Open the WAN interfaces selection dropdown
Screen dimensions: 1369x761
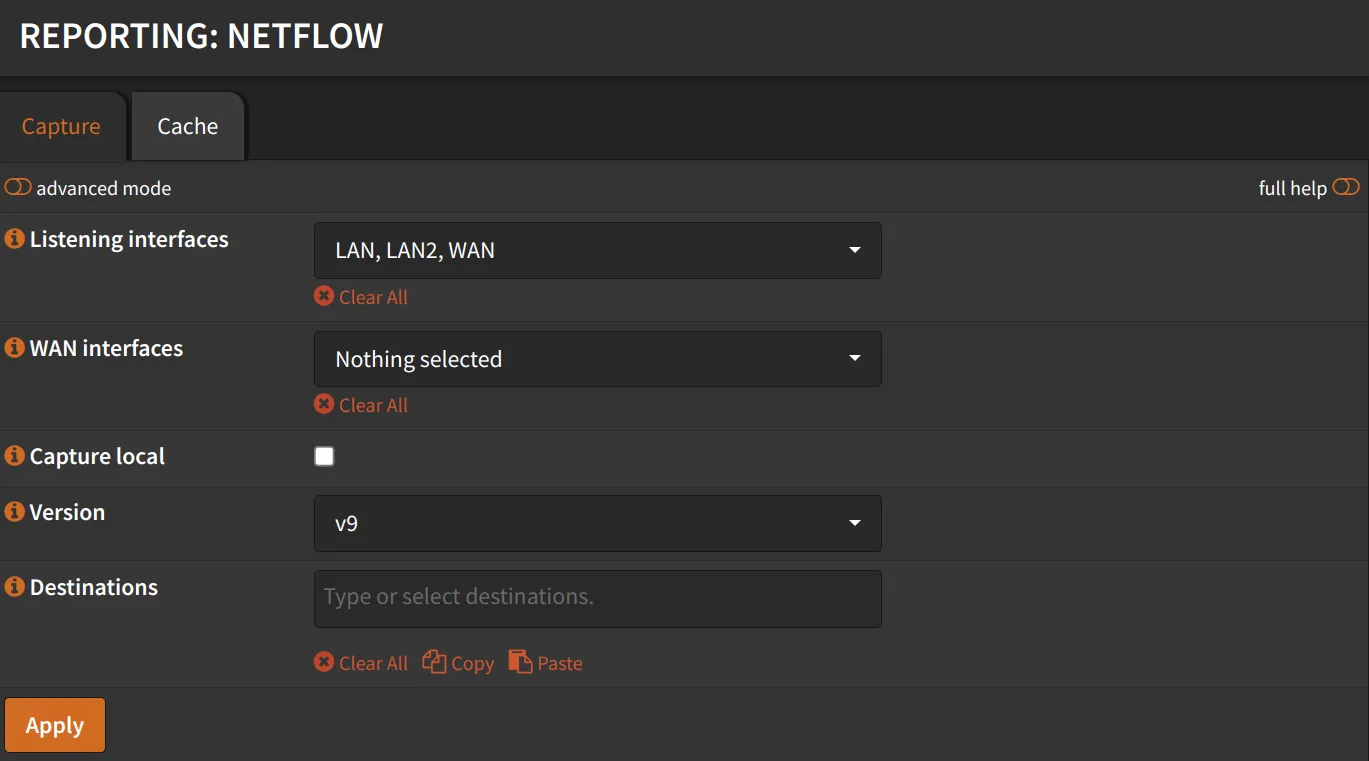coord(597,358)
